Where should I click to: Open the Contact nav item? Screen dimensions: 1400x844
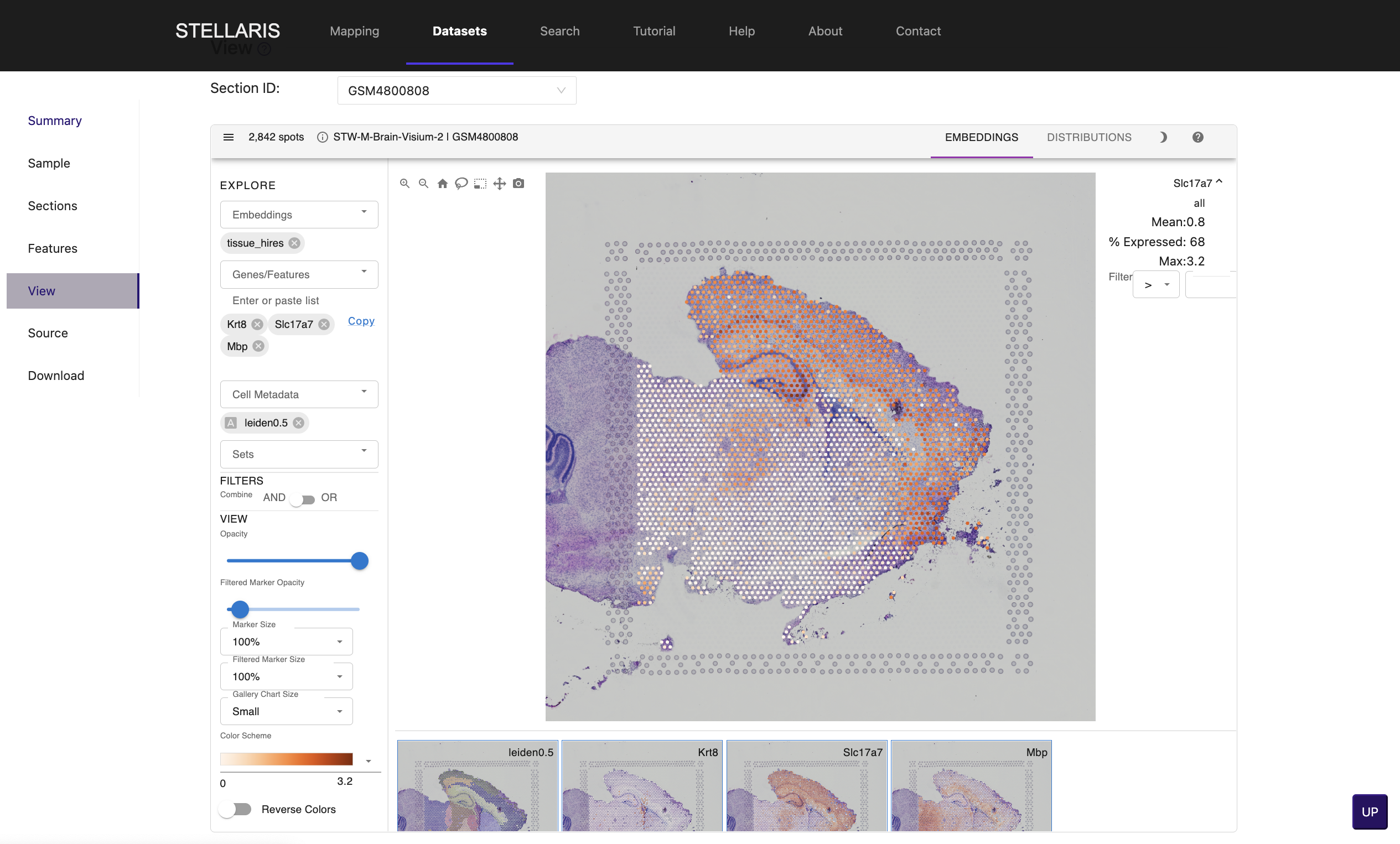coord(918,30)
